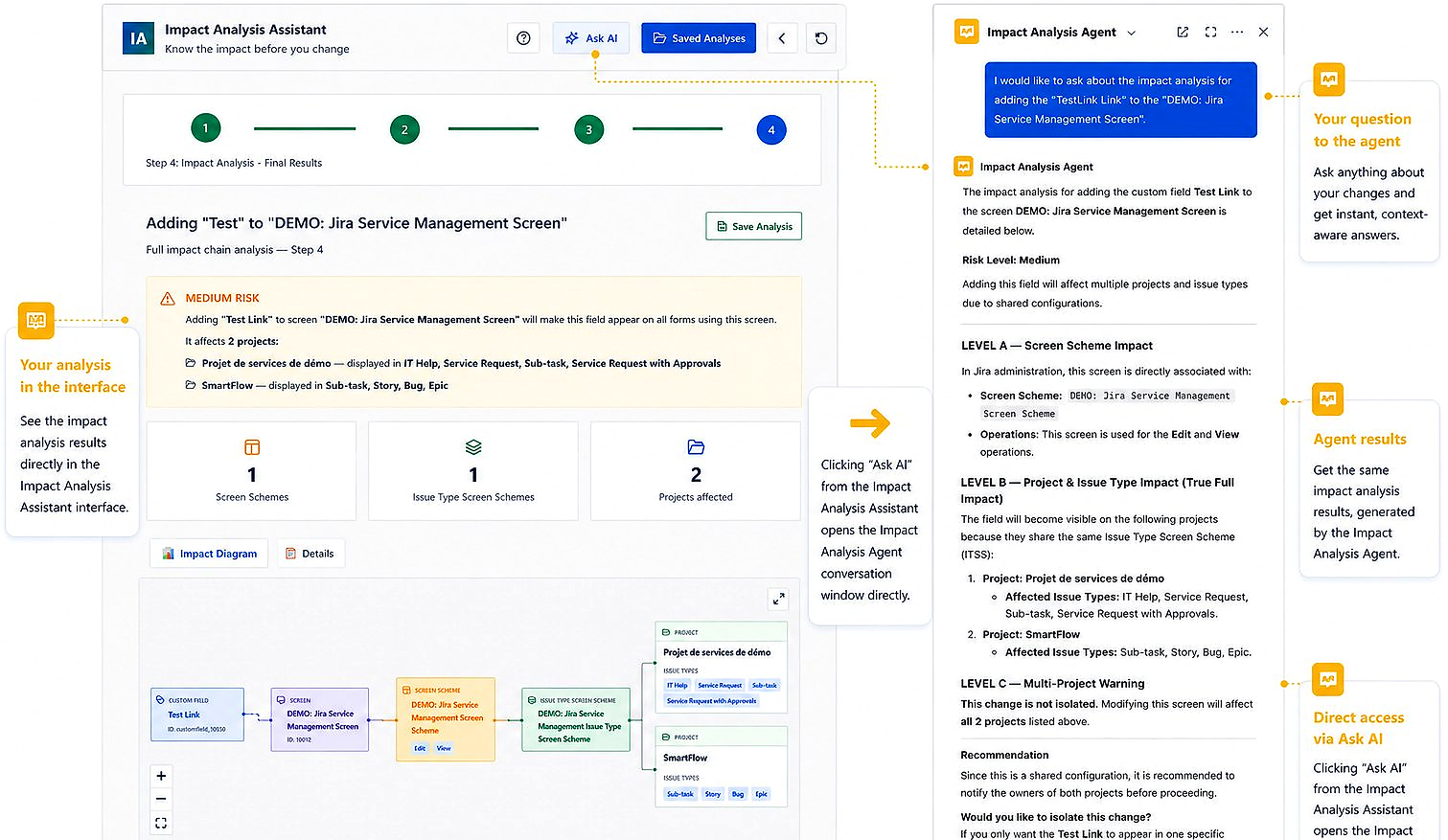Select step 3 in progress stepper
The width and height of the screenshot is (1448, 840).
(588, 129)
